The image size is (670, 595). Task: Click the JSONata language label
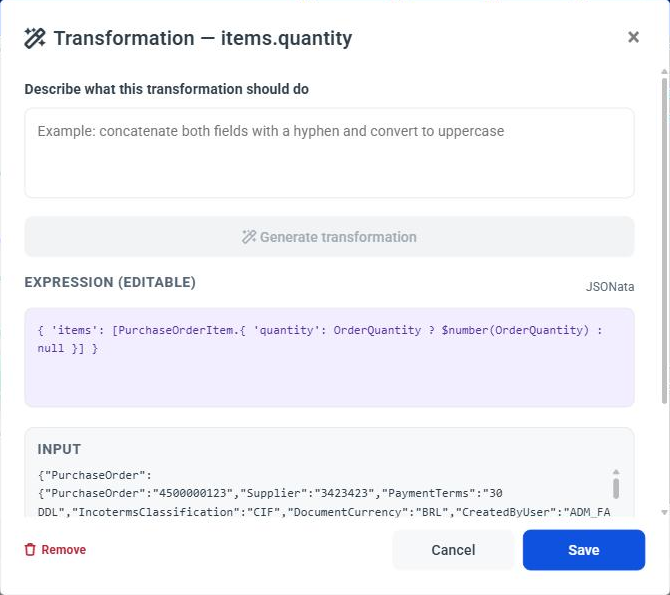click(610, 287)
